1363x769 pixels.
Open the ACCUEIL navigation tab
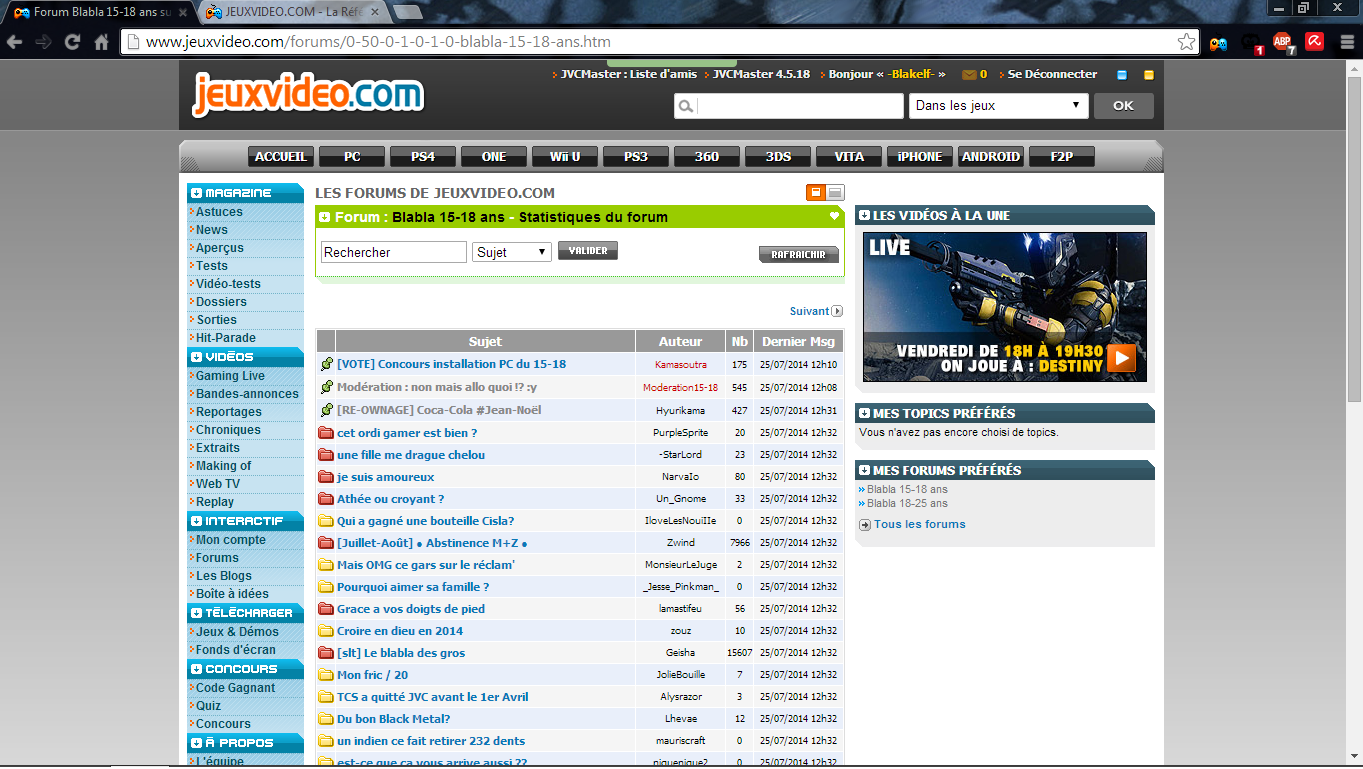(x=281, y=157)
